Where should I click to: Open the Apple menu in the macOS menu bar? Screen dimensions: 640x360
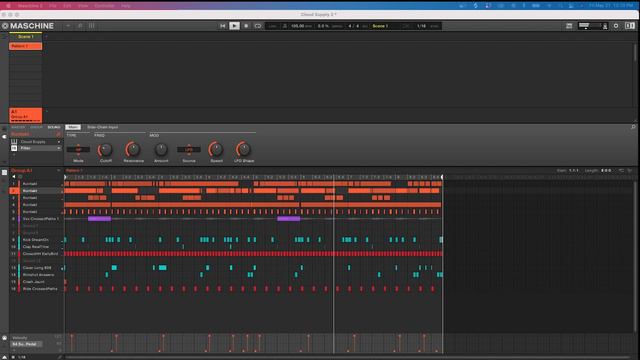8,6
